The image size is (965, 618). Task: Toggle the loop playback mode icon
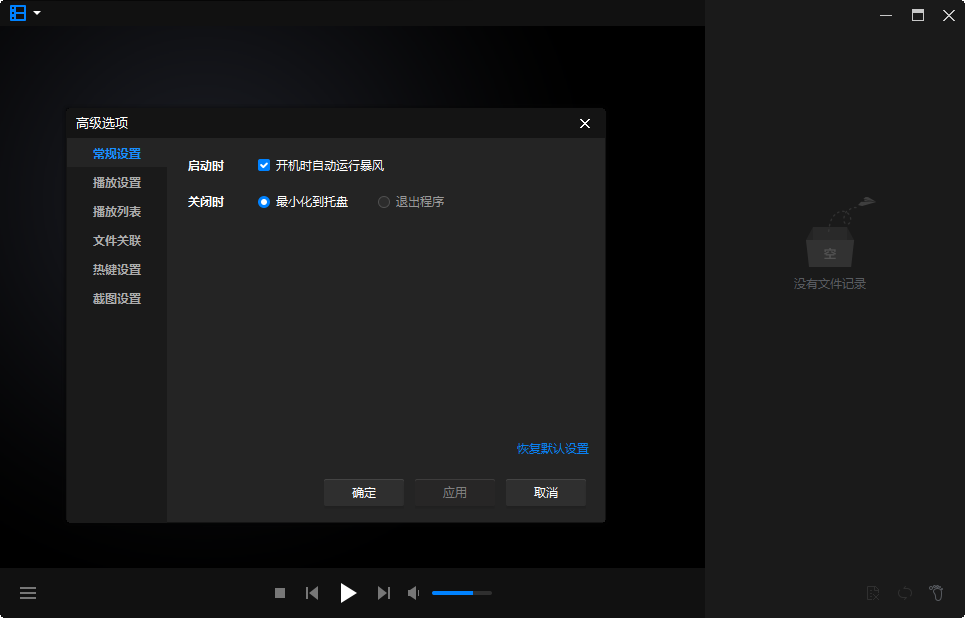tap(904, 593)
